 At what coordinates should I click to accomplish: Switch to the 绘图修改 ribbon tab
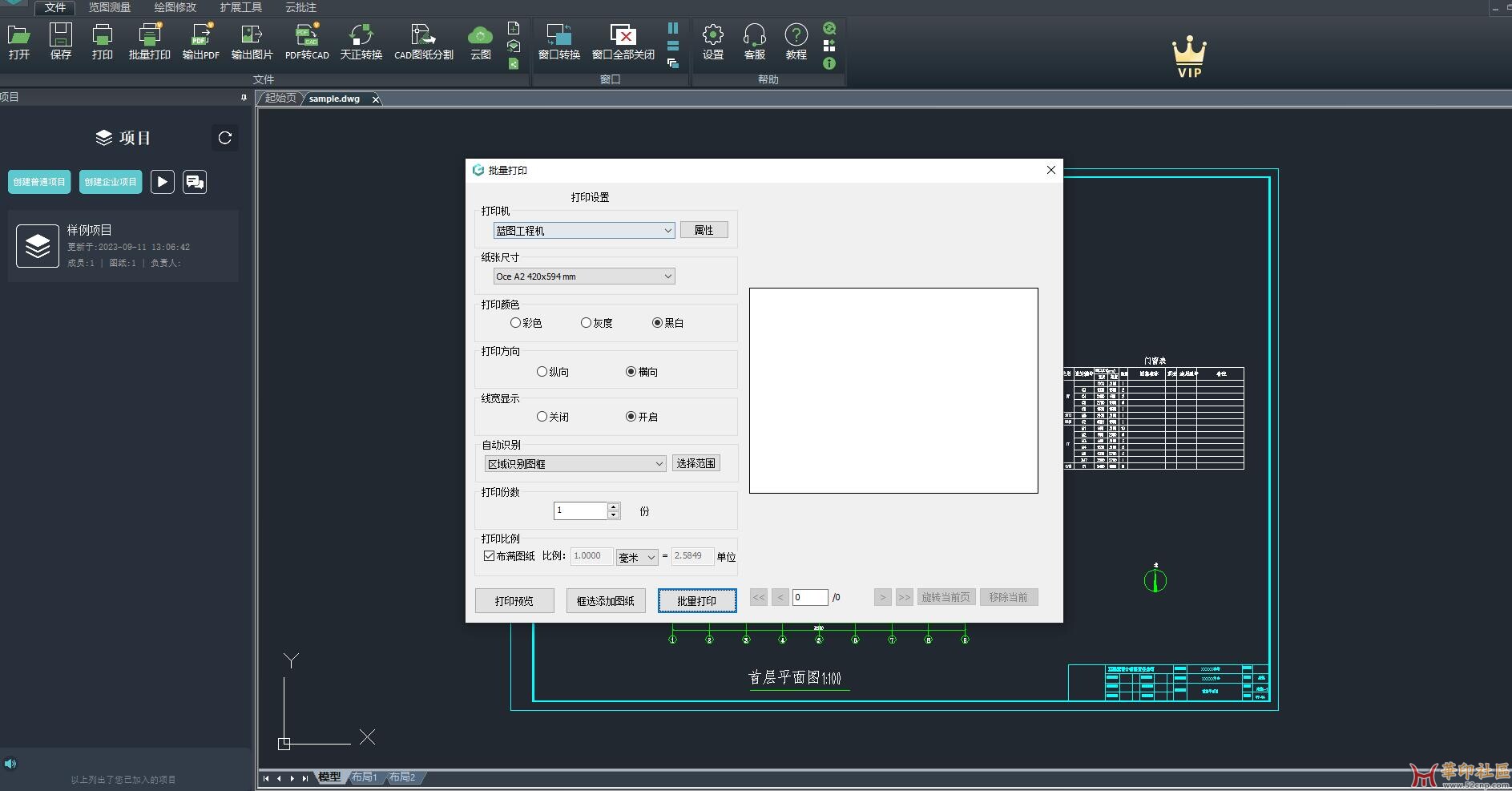click(174, 8)
